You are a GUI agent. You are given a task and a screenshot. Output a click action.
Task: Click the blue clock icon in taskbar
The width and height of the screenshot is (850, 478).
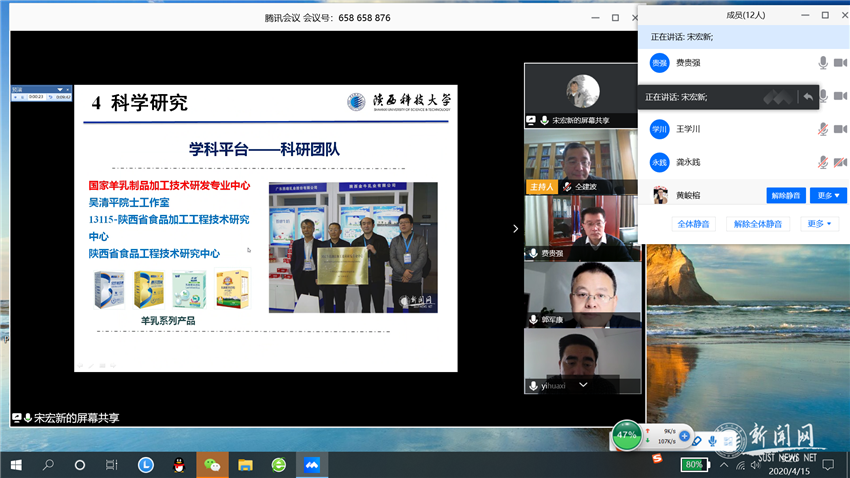coord(146,465)
